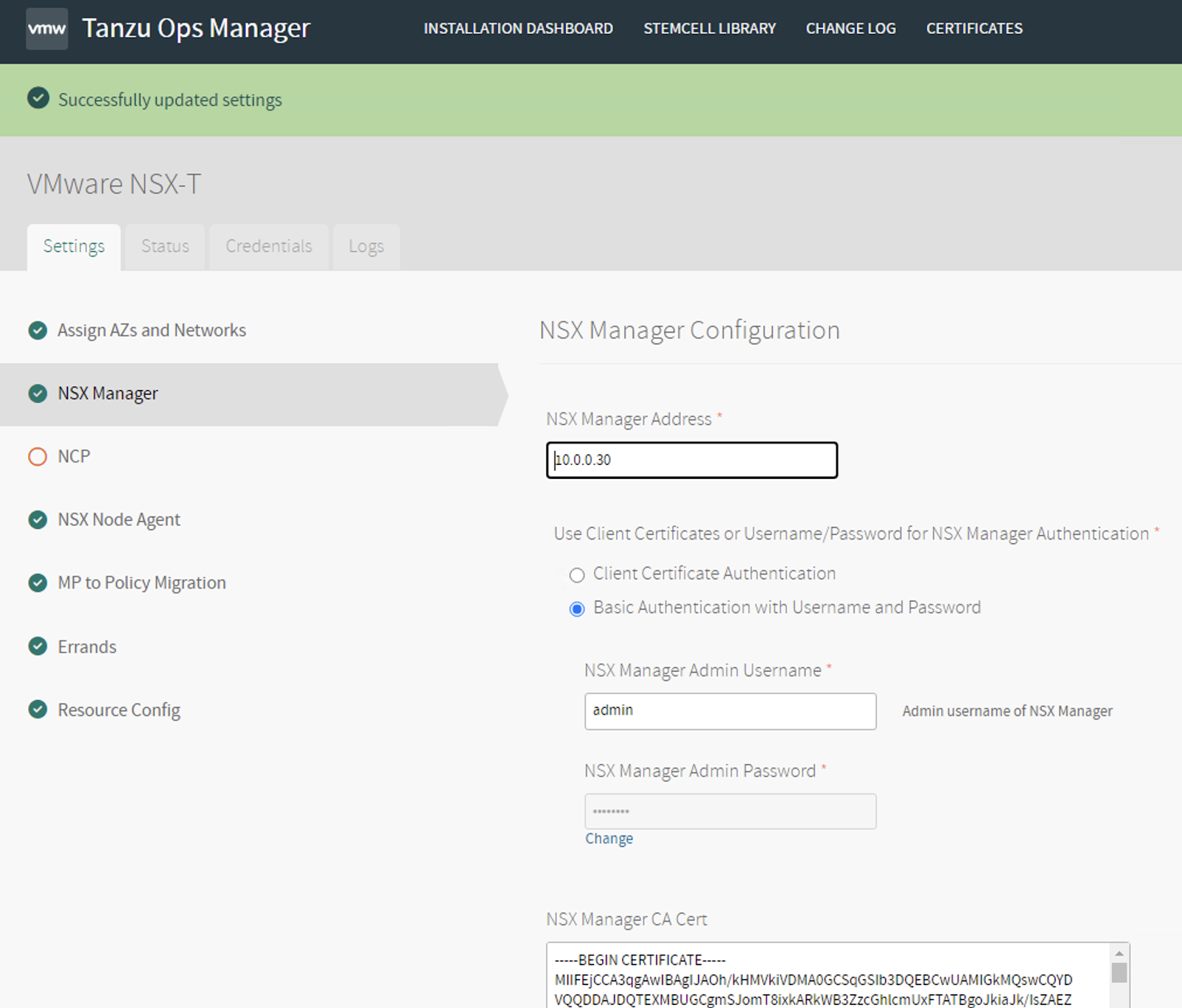Click the CA Cert textarea scrollbar thumb
The height and width of the screenshot is (1008, 1182).
click(1119, 973)
